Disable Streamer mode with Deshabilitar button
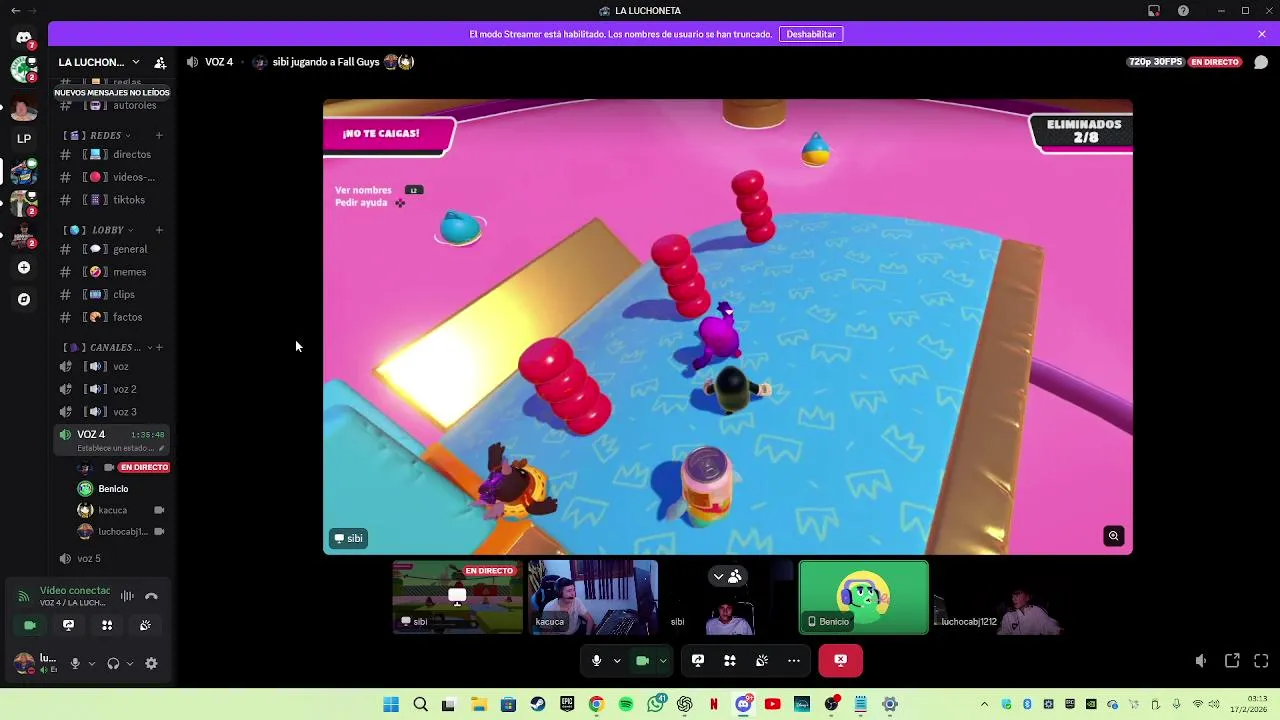Screen dimensions: 1280x720 tap(811, 34)
